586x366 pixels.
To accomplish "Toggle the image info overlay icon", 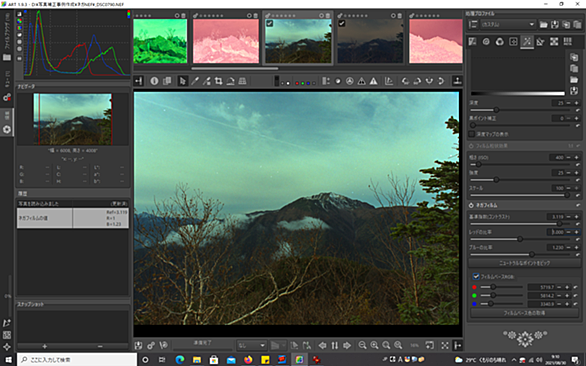I will point(154,81).
